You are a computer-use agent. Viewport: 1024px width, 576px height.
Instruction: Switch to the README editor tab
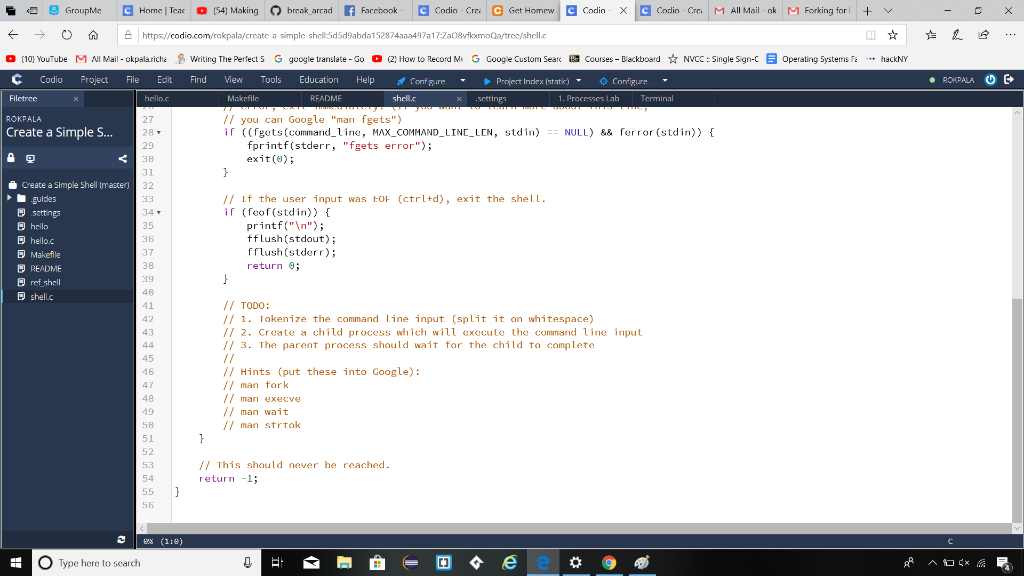326,99
